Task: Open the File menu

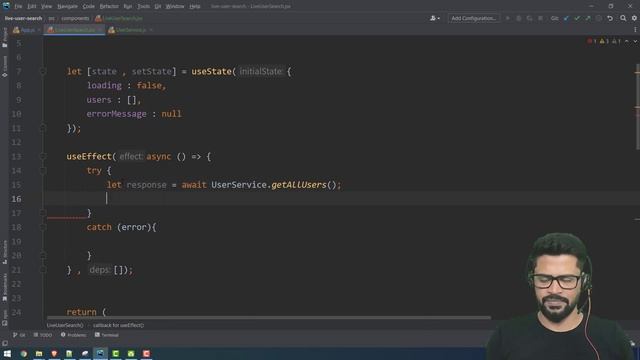Action: pos(18,6)
